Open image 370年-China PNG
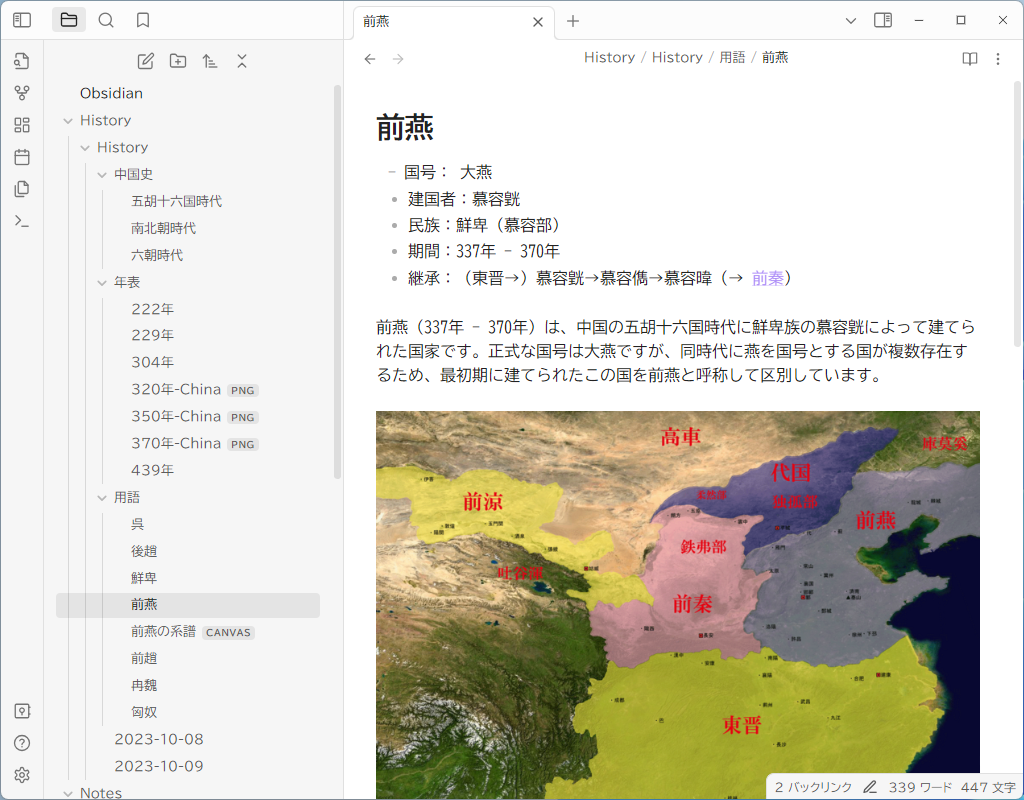Image resolution: width=1024 pixels, height=800 pixels. tap(195, 443)
